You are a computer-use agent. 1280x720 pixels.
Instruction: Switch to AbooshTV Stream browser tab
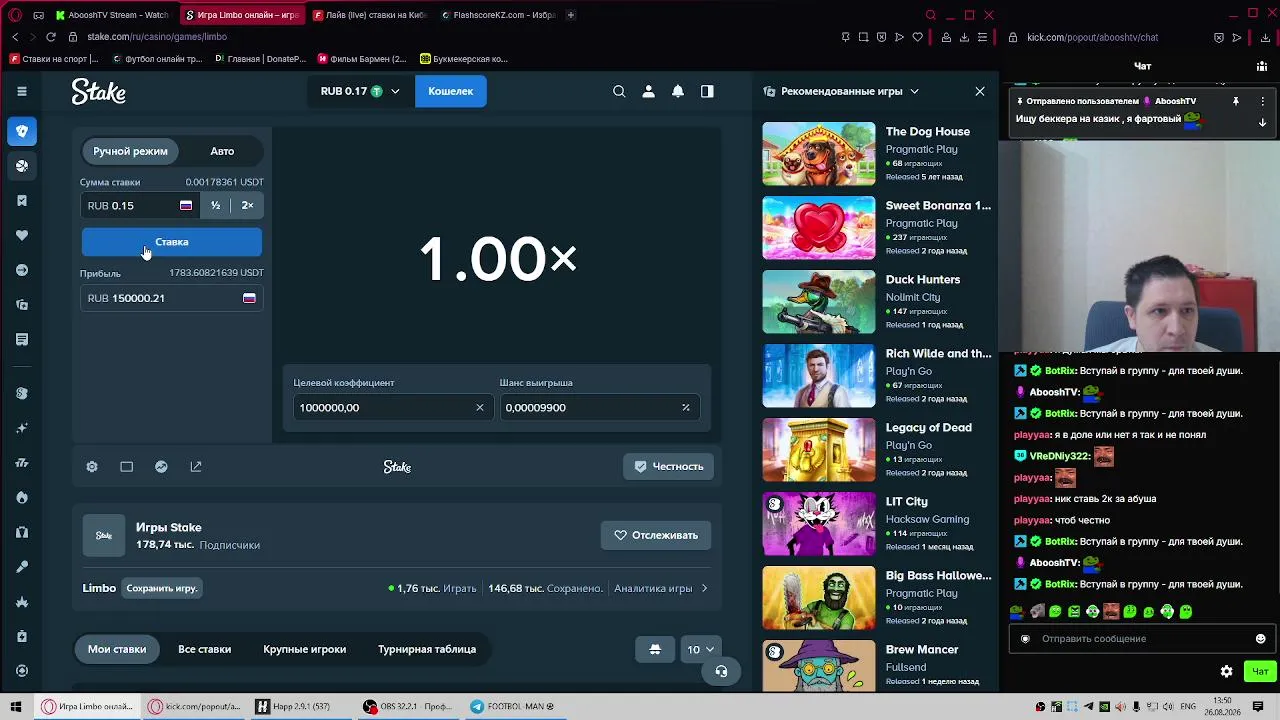coord(112,15)
